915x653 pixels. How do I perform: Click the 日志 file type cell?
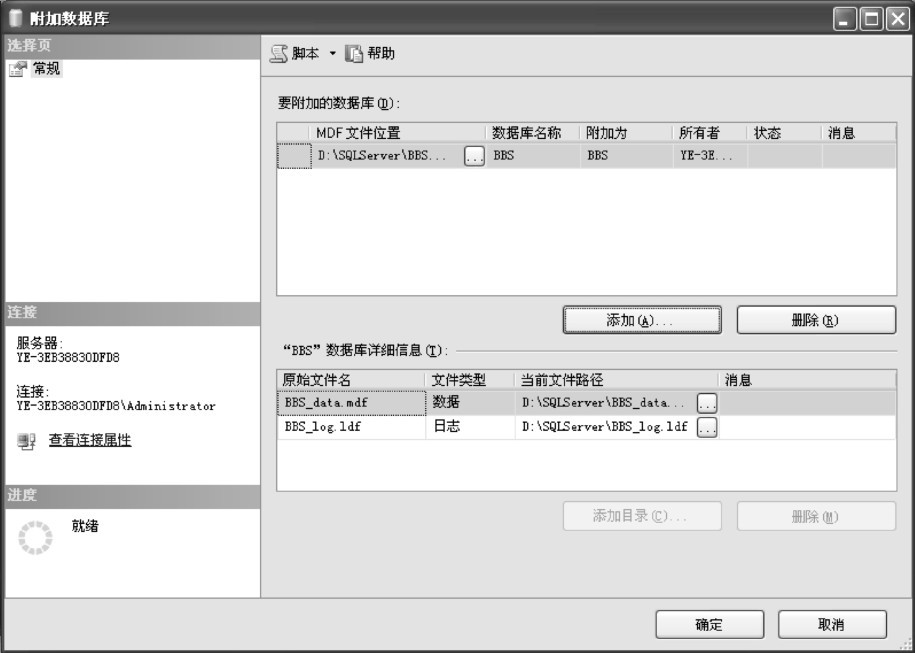(470, 427)
